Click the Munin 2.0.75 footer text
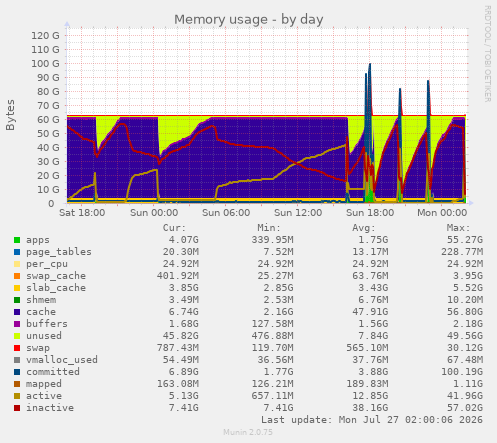The height and width of the screenshot is (443, 497). (x=248, y=432)
